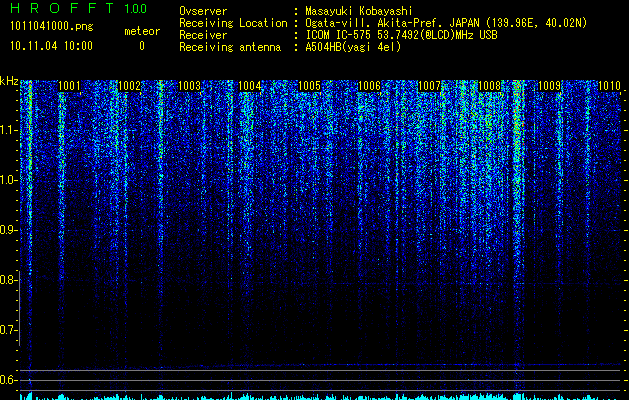Click the 1009 time marker
The image size is (629, 400).
[549, 86]
